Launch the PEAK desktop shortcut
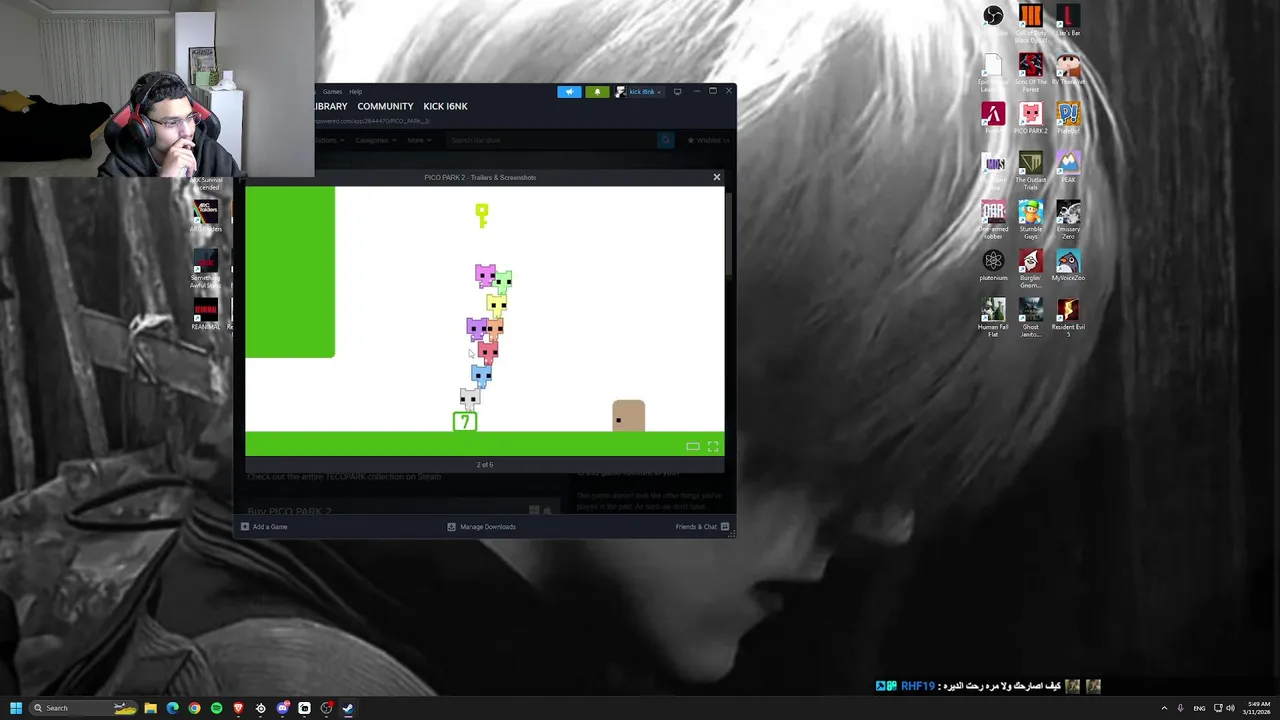Image resolution: width=1280 pixels, height=720 pixels. [x=1068, y=167]
